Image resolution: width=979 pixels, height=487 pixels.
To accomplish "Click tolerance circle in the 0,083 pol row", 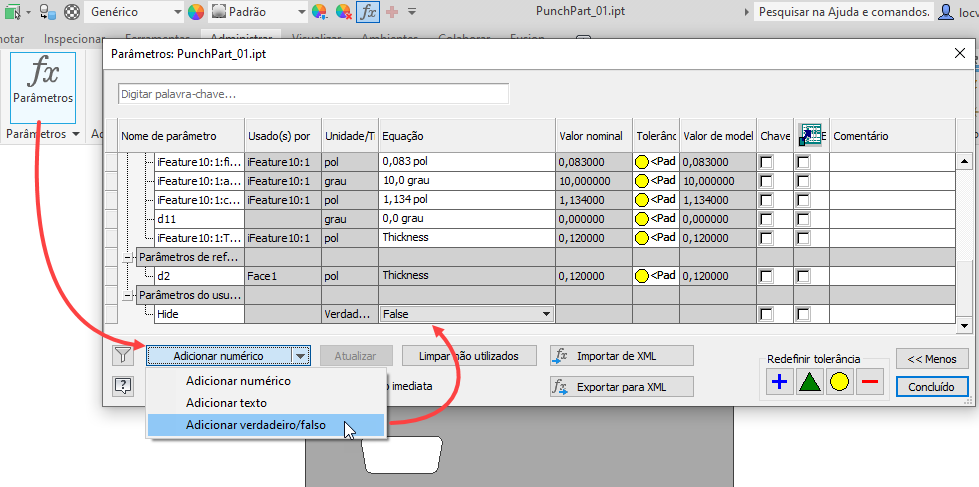I will (642, 162).
